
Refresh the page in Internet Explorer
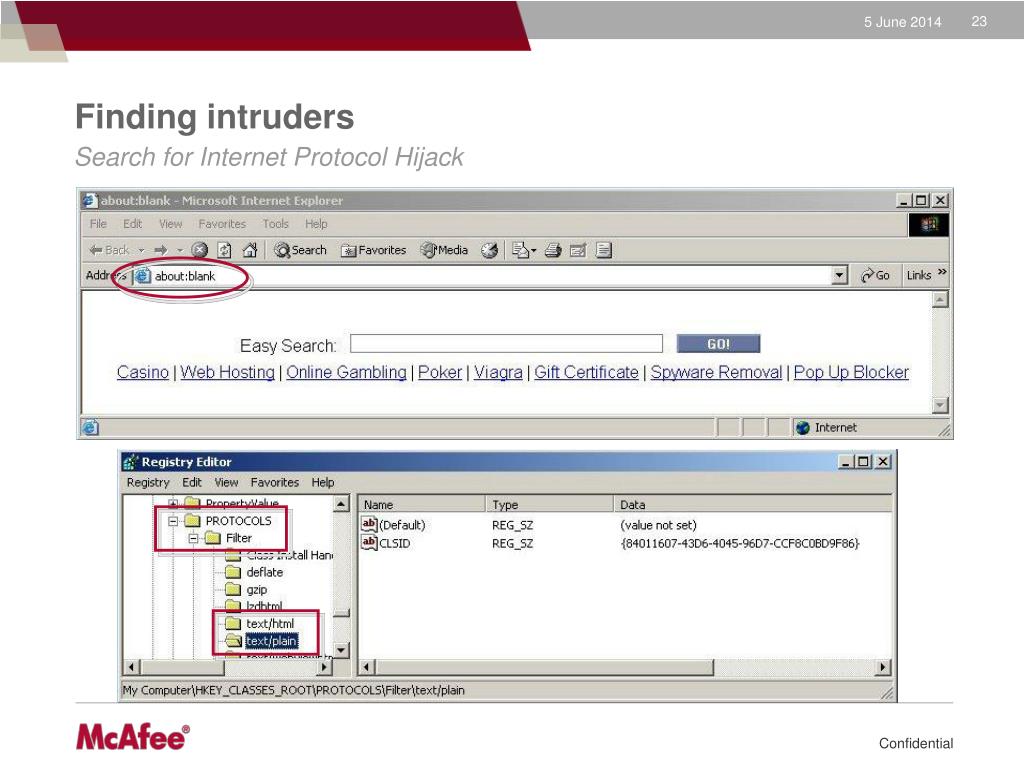(x=225, y=250)
